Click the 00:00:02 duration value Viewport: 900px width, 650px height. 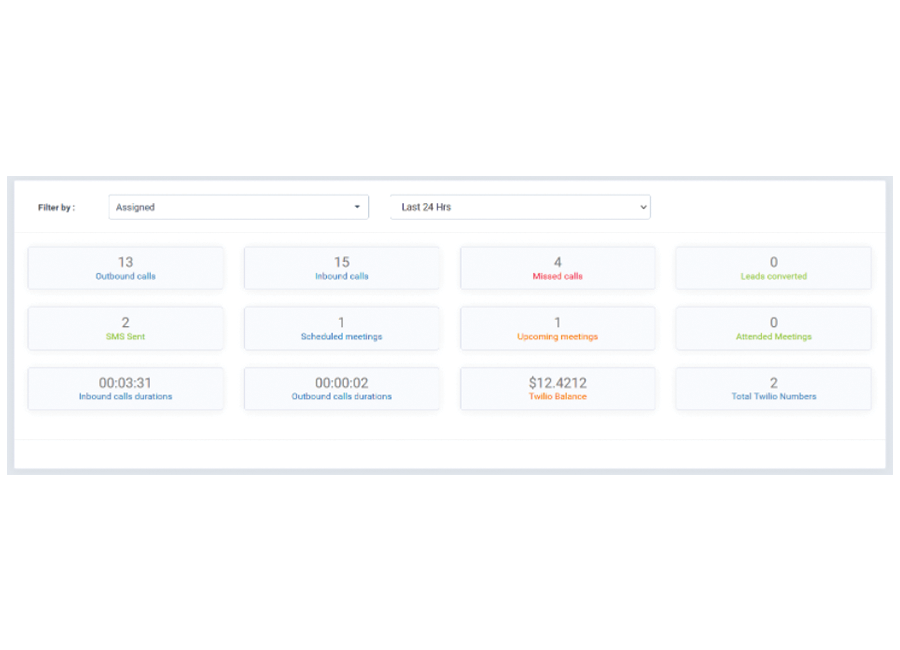click(341, 382)
